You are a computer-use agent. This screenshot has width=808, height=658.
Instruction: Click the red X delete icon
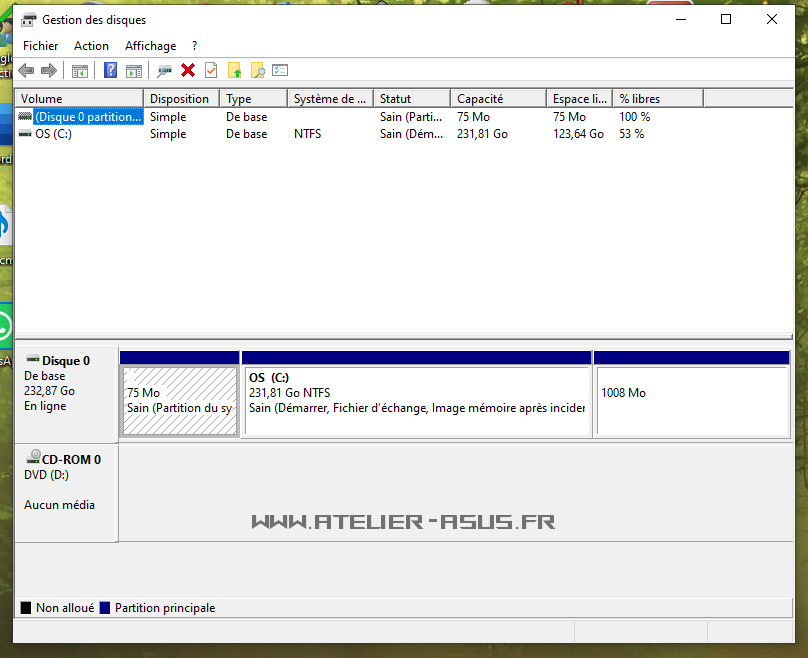187,70
